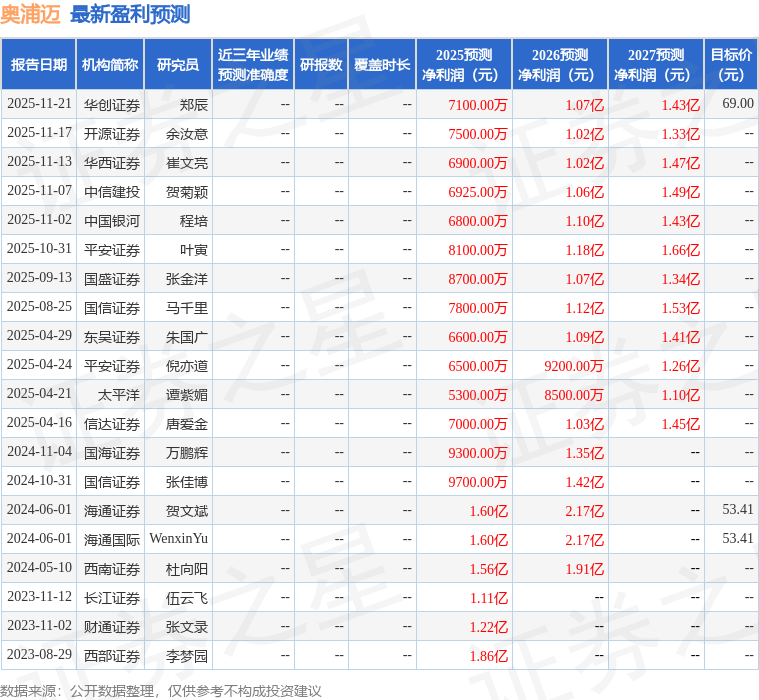
Task: Click the 中信建投 institution cell
Action: [111, 191]
